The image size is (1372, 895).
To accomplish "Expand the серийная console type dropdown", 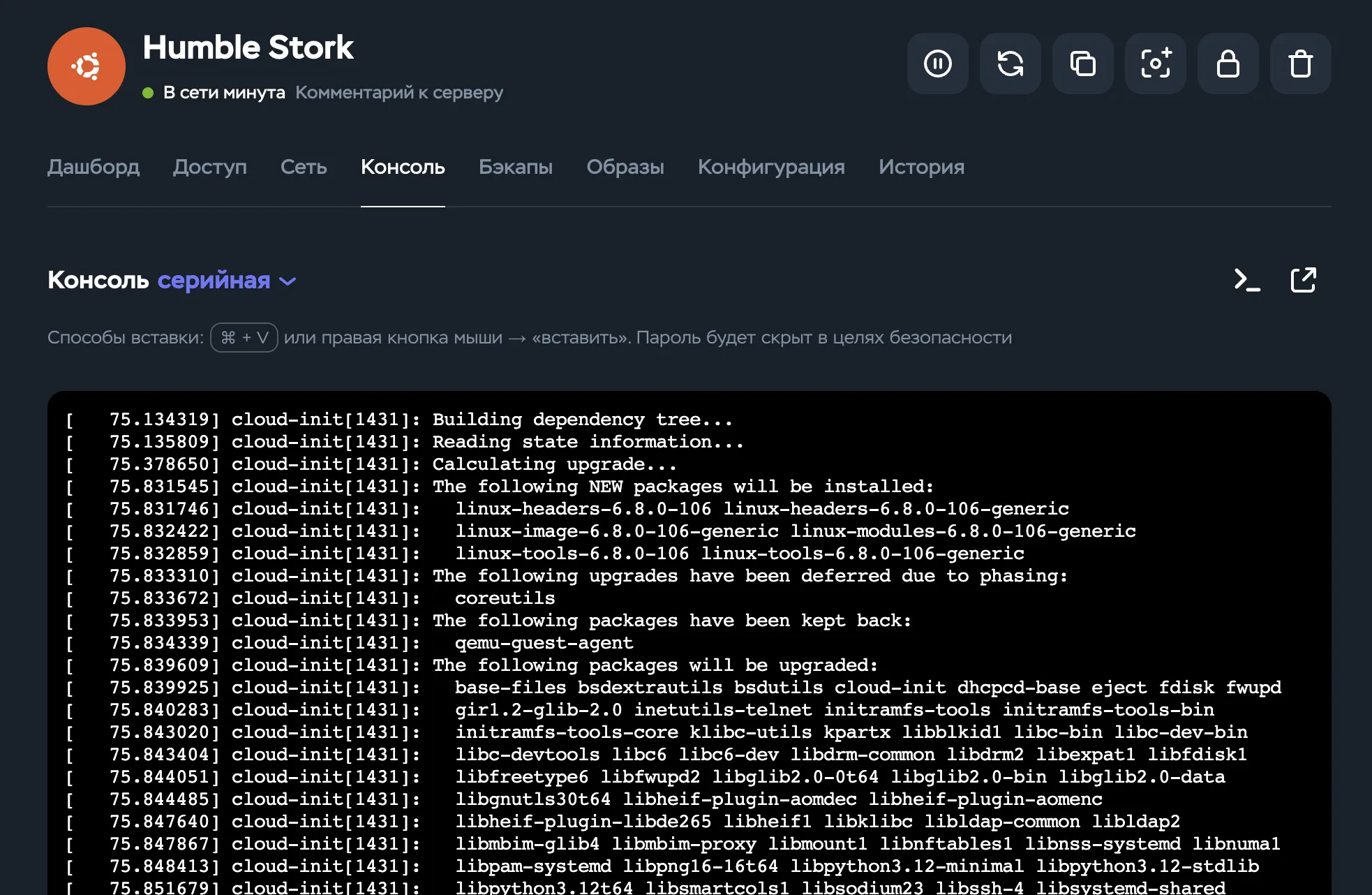I will [x=214, y=280].
